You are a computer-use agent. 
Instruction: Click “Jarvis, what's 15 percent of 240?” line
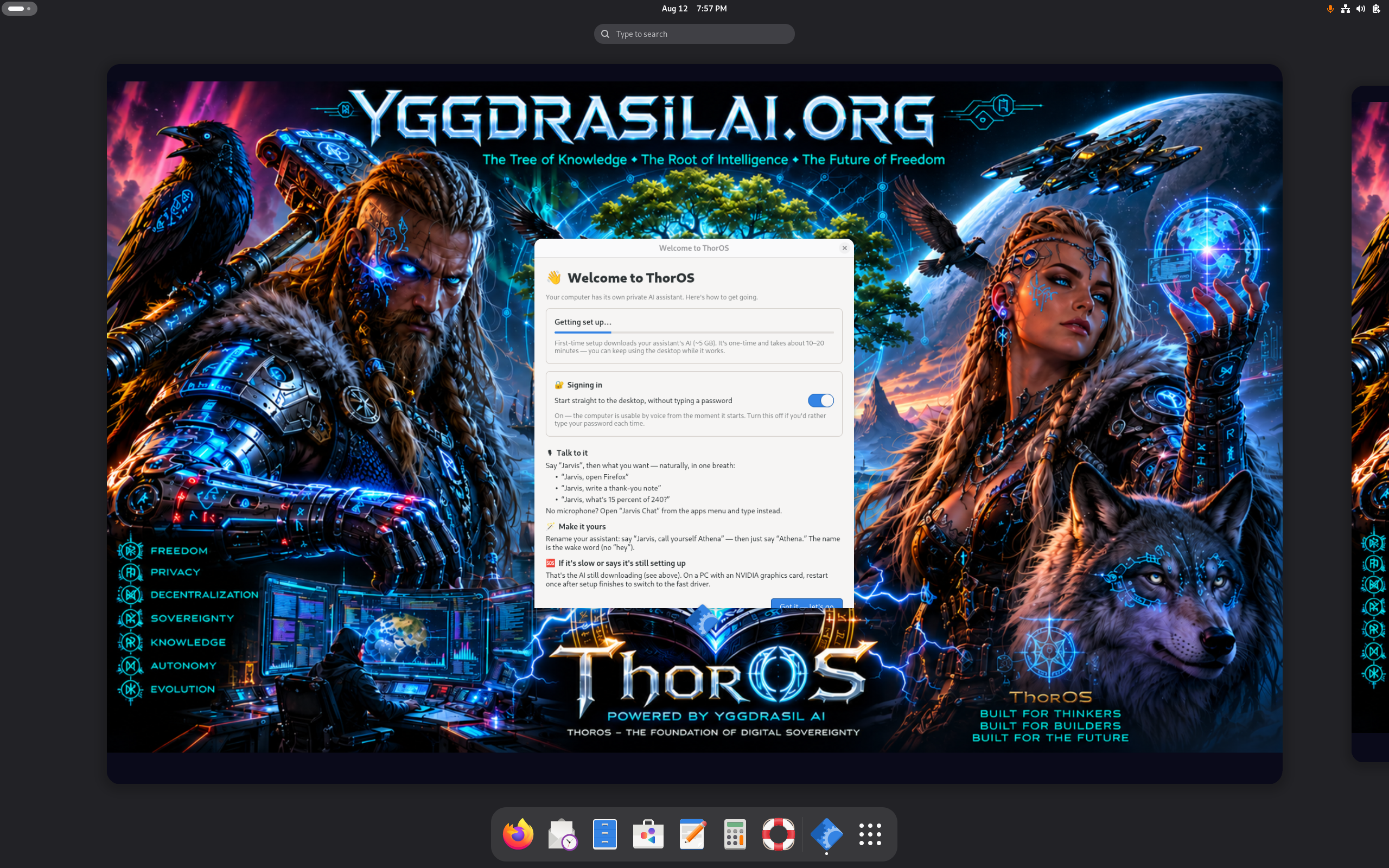coord(615,500)
